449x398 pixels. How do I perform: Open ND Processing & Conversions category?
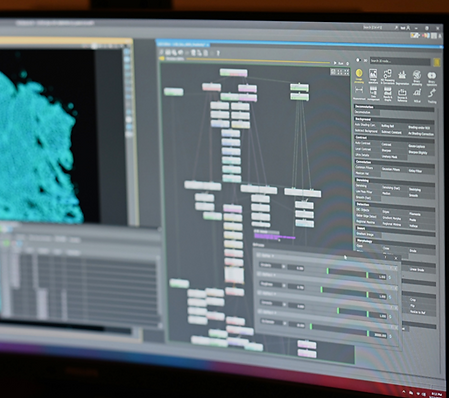click(387, 77)
